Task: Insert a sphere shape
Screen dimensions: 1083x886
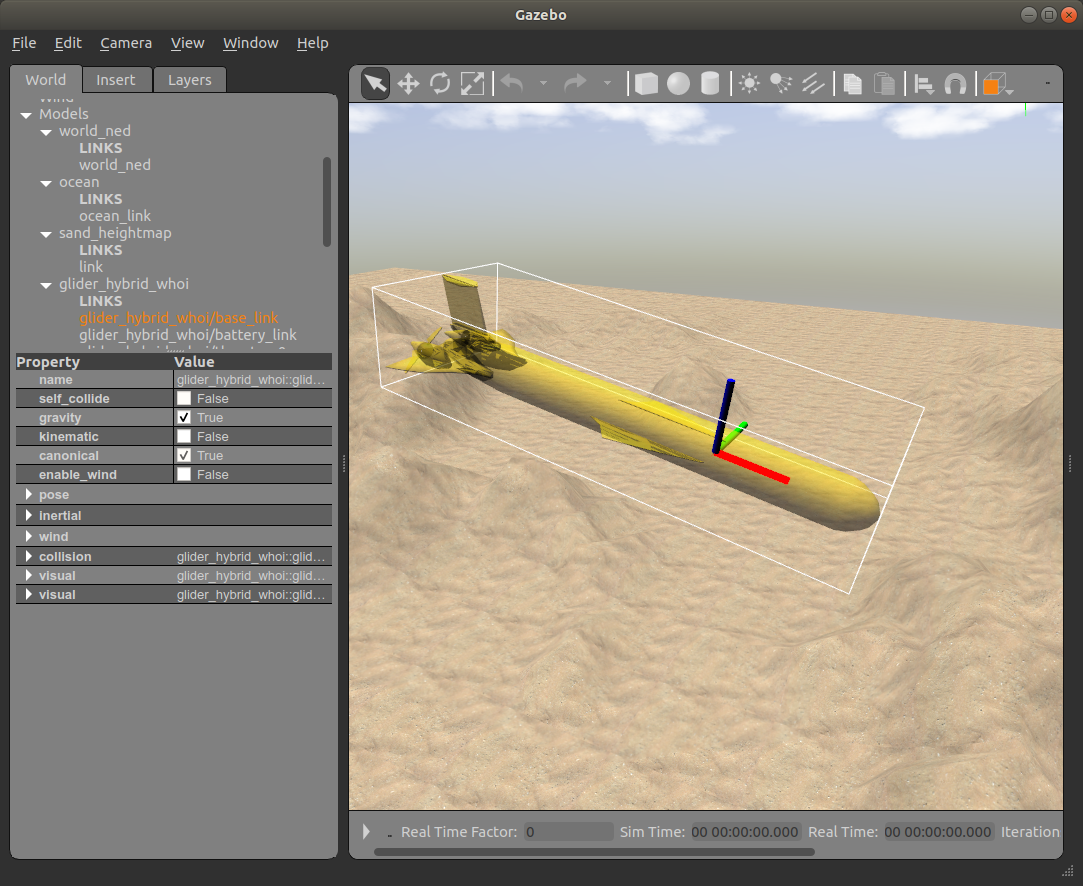Action: click(x=678, y=84)
